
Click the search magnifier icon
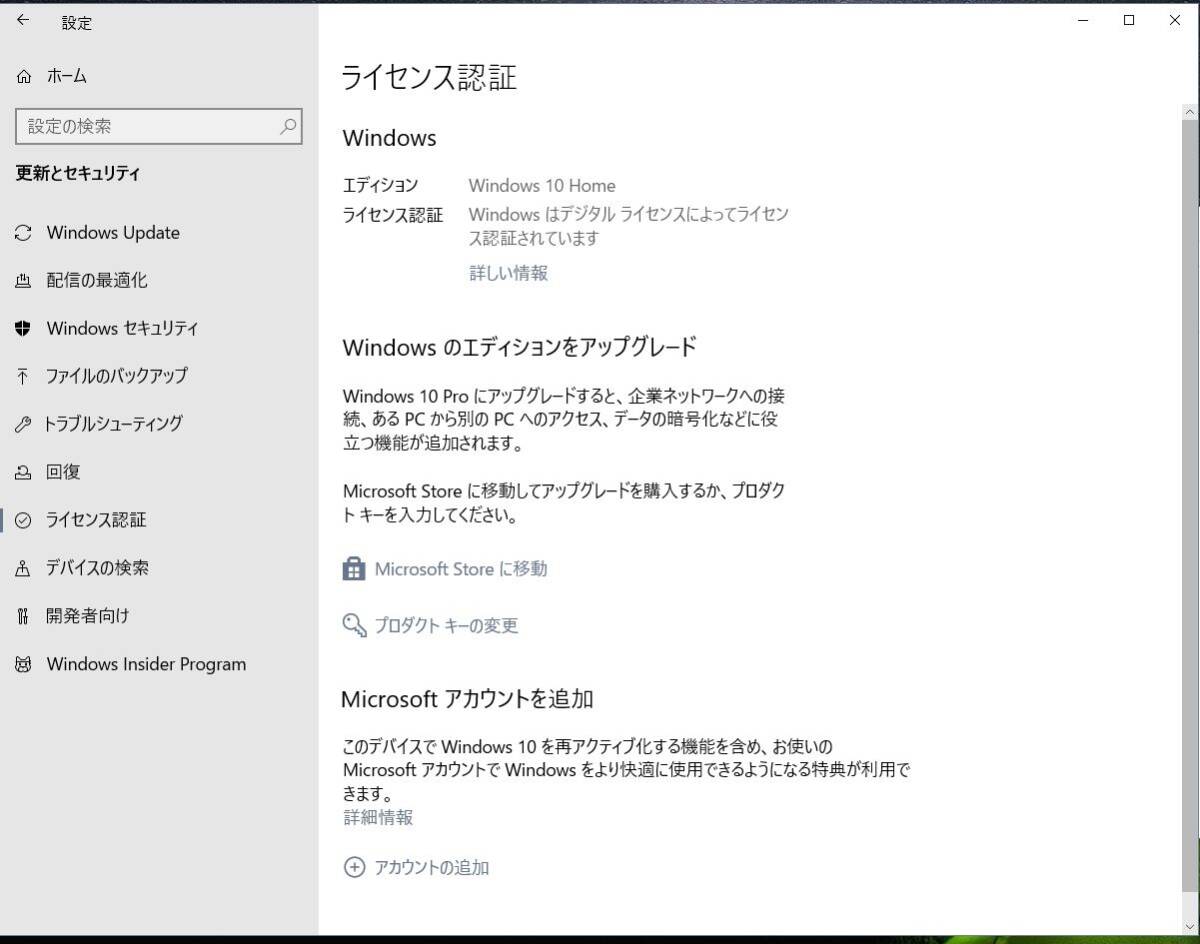pyautogui.click(x=288, y=126)
